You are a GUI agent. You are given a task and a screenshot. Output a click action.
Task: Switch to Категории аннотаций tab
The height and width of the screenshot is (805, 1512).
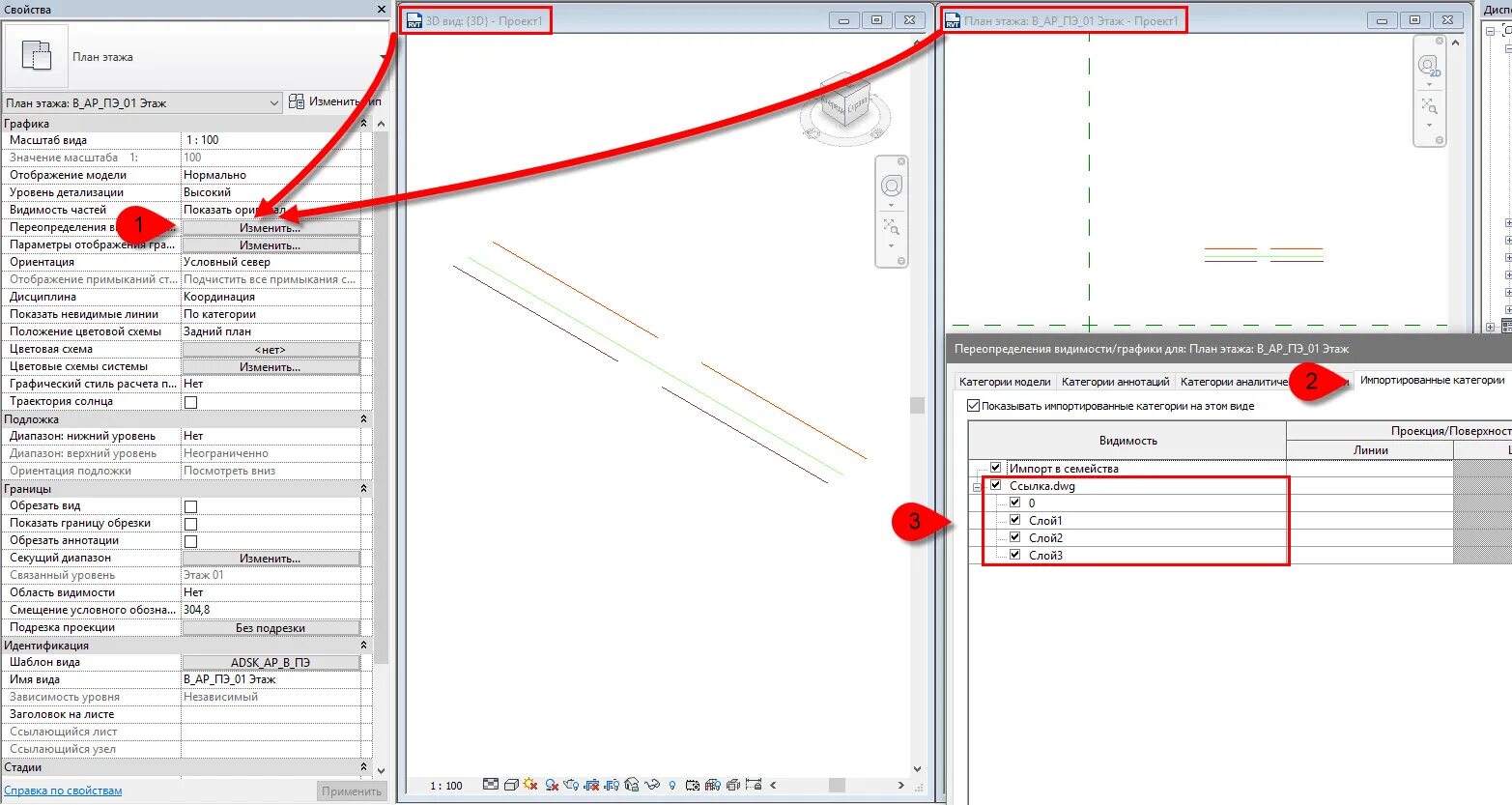1115,382
